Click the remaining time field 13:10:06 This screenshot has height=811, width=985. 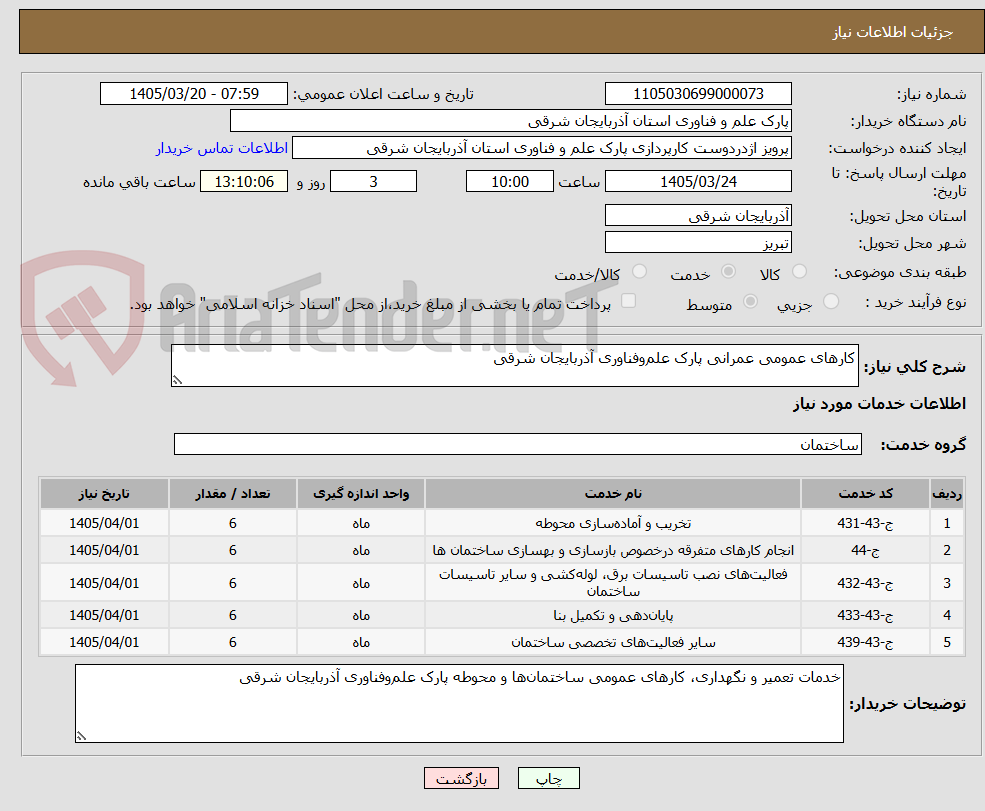(244, 182)
